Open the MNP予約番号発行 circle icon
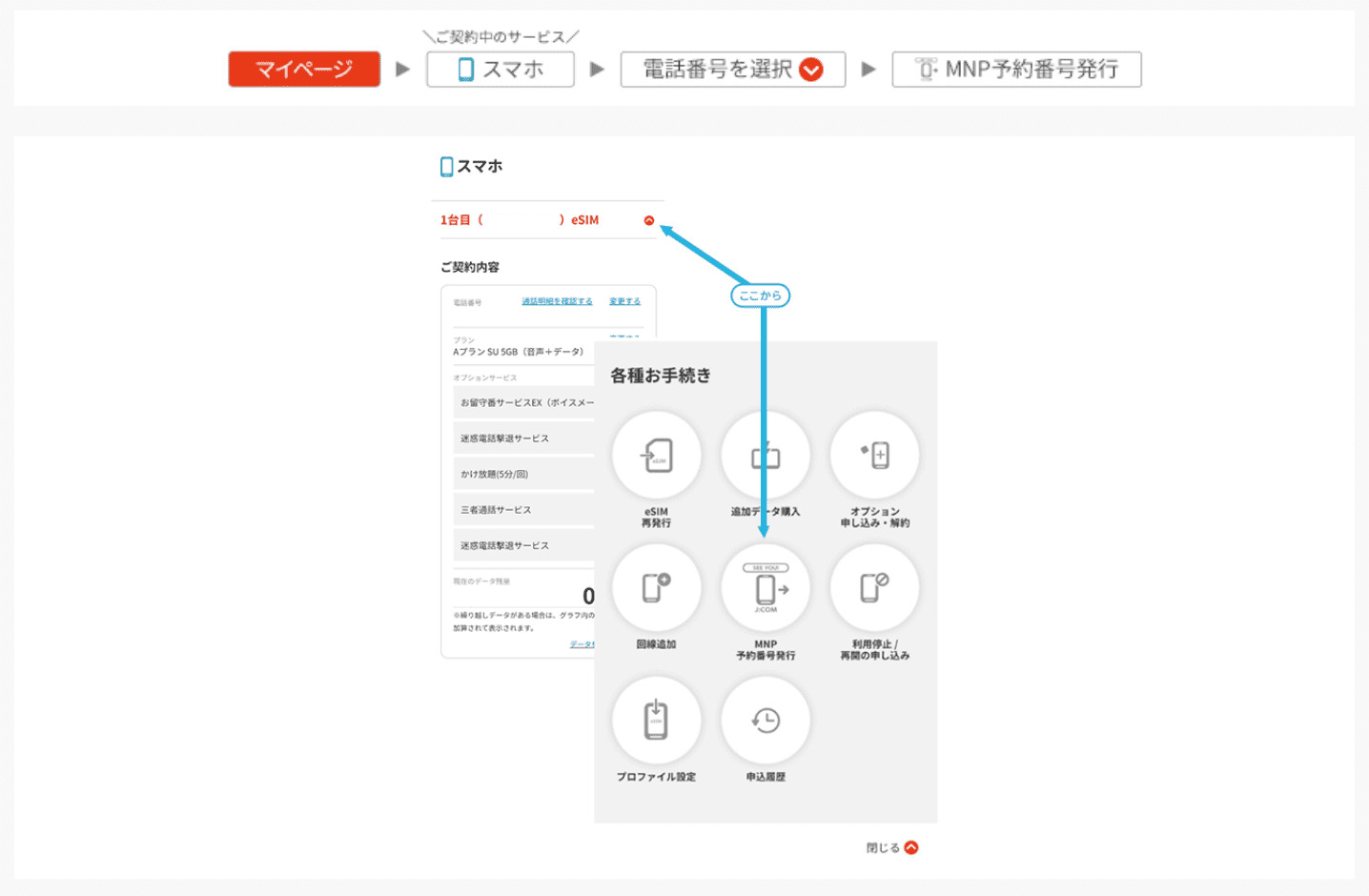The width and height of the screenshot is (1369, 896). click(x=766, y=588)
